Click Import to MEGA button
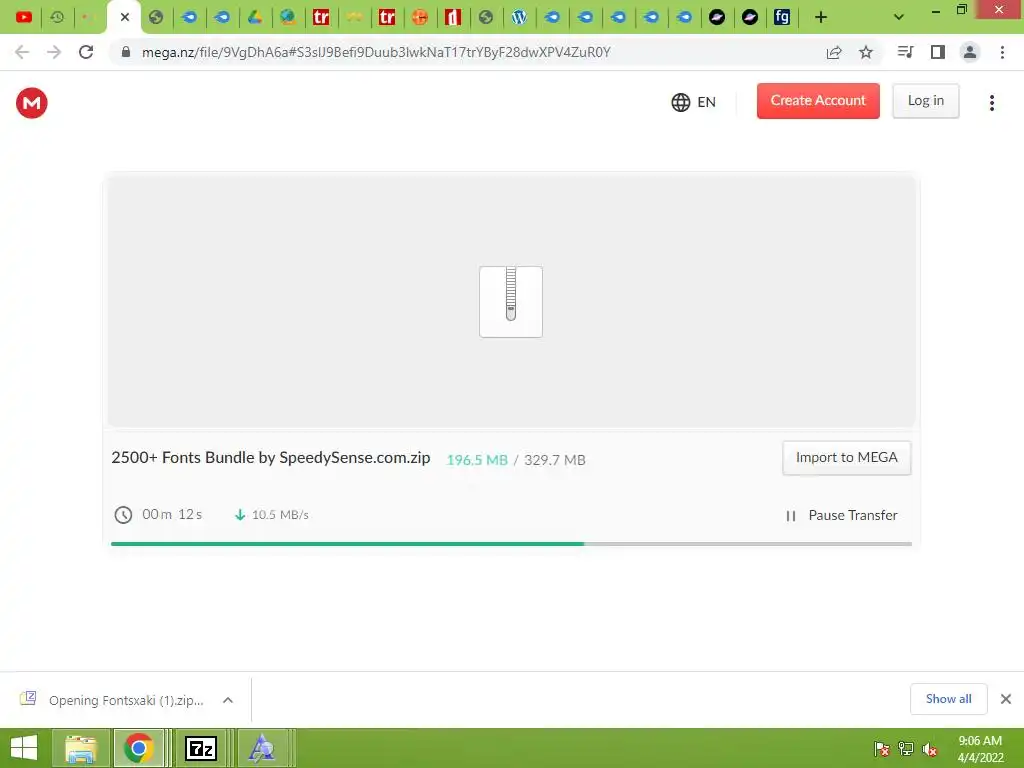 846,458
